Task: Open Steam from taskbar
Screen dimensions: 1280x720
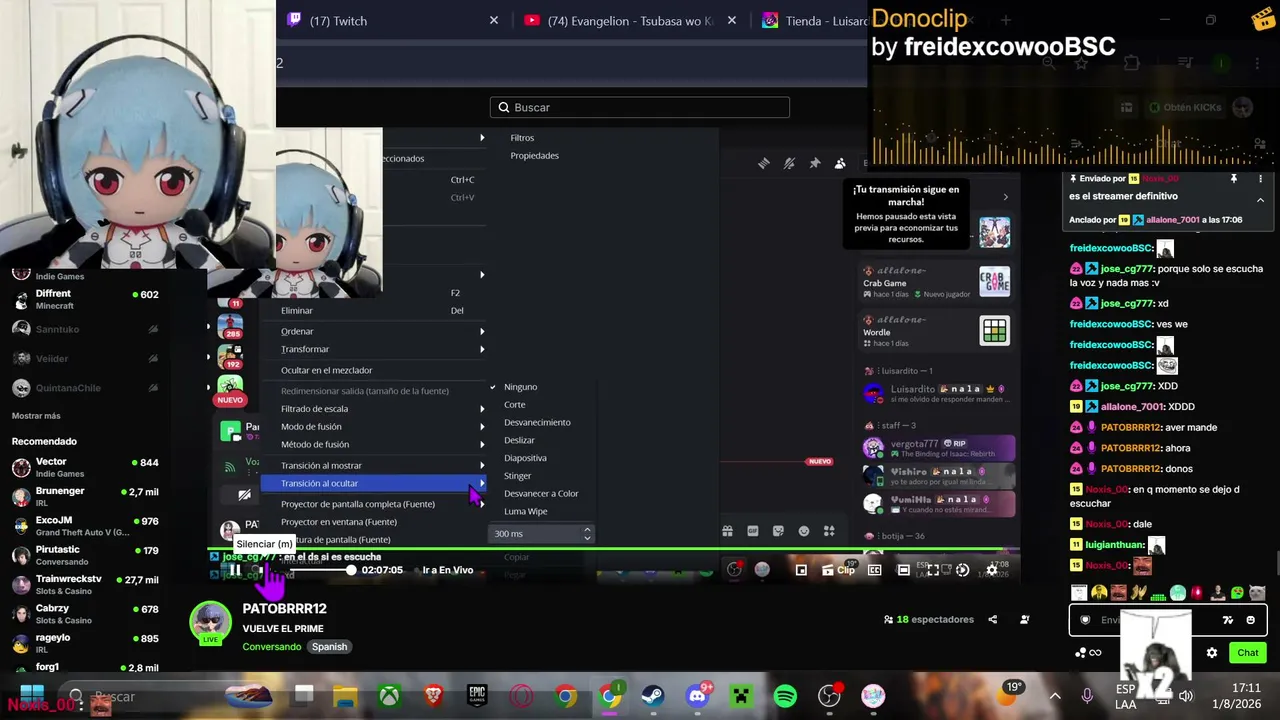Action: point(653,696)
